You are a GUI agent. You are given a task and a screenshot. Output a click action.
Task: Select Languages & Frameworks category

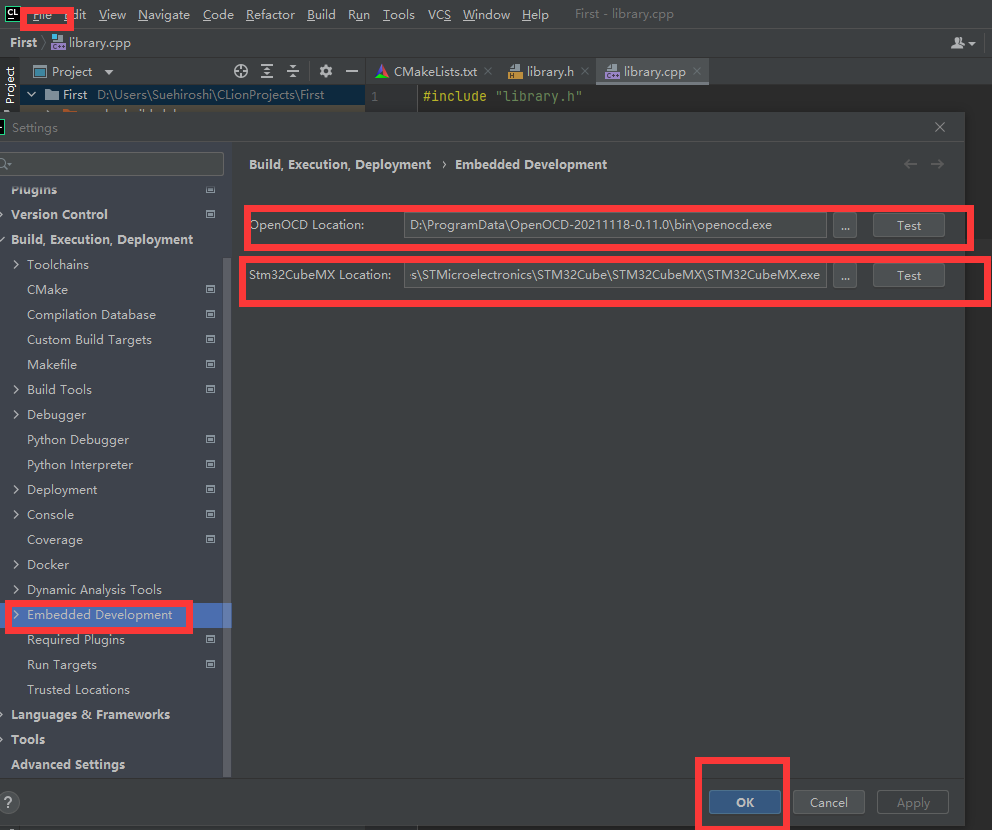(90, 714)
